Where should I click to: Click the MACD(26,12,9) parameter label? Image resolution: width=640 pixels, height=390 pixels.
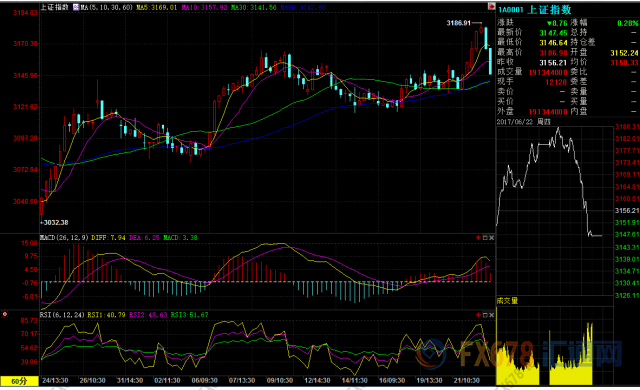pos(64,237)
